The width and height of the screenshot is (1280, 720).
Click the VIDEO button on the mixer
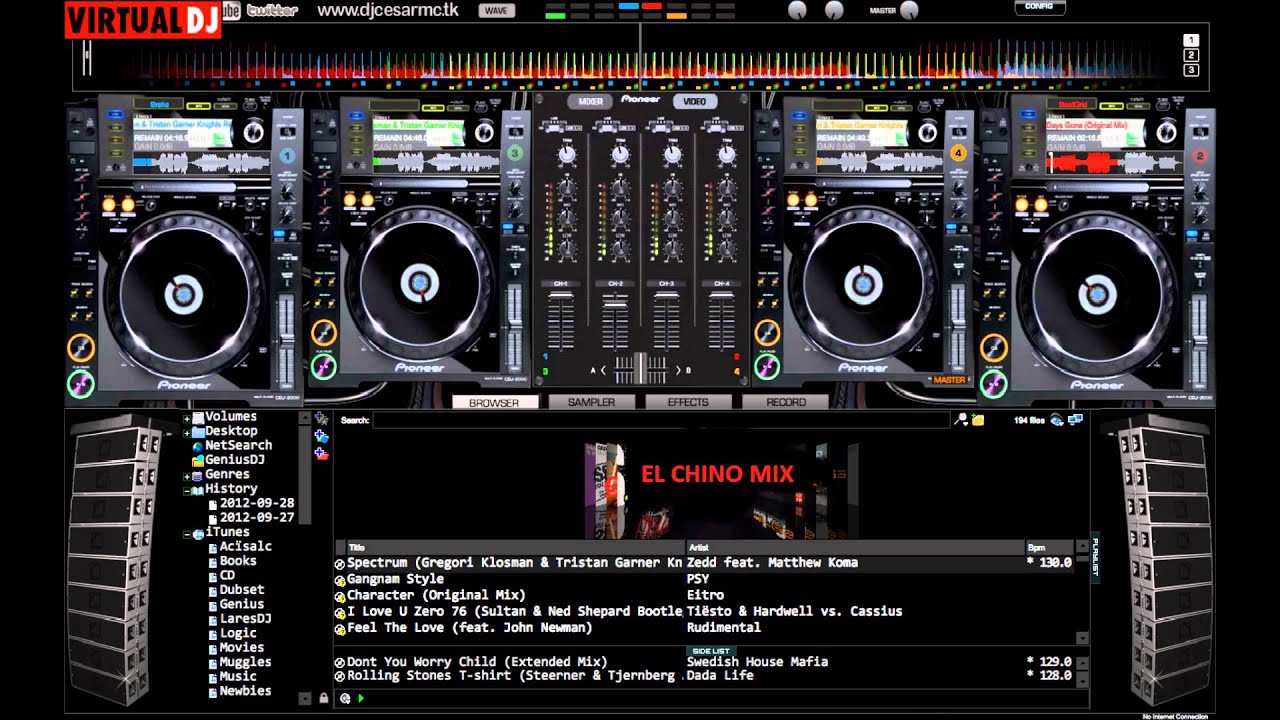(x=694, y=102)
